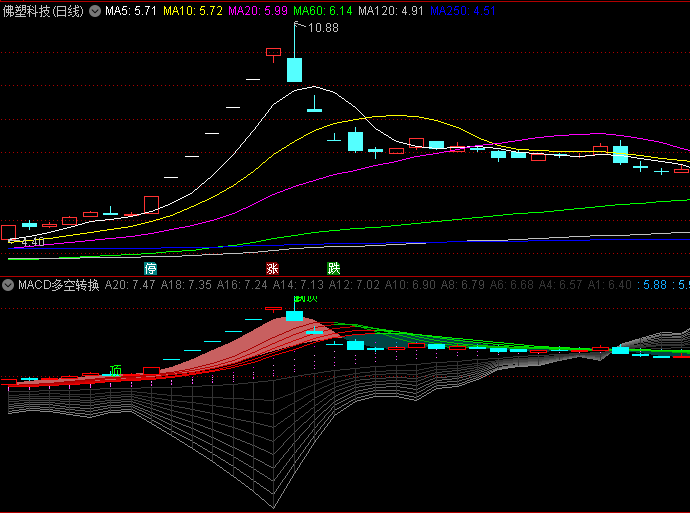
Task: Select the green MA60: 6.14 label
Action: tap(323, 11)
